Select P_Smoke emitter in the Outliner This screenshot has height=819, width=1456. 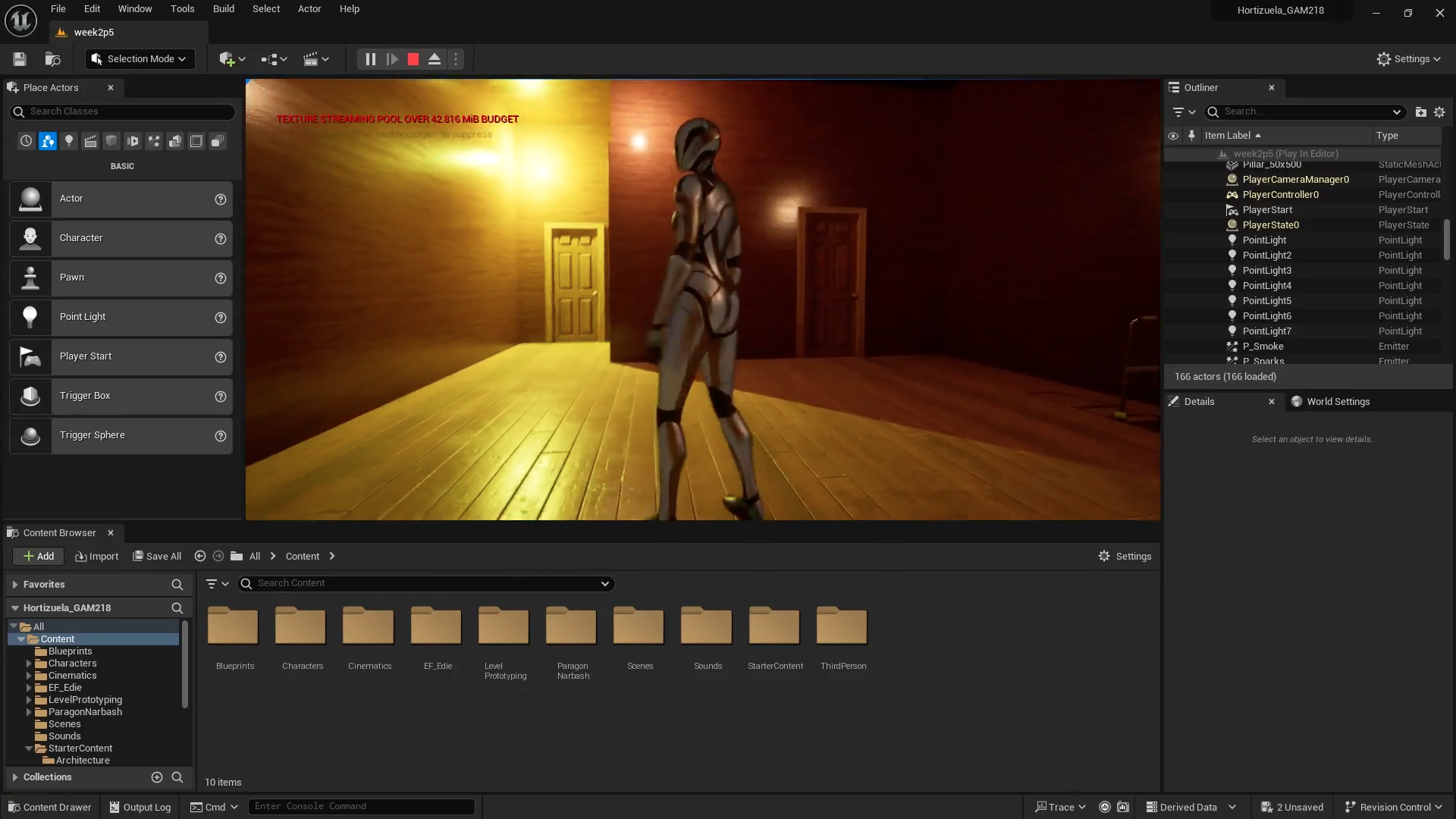pos(1302,347)
